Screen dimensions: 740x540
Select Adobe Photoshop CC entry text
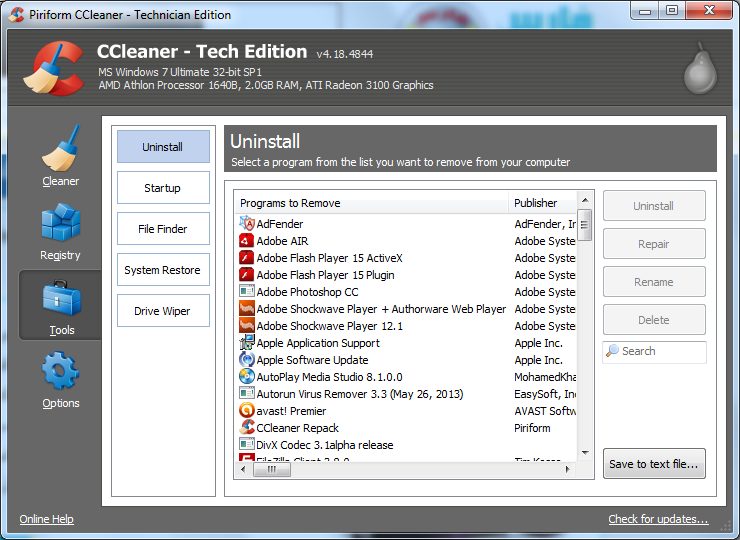point(307,292)
